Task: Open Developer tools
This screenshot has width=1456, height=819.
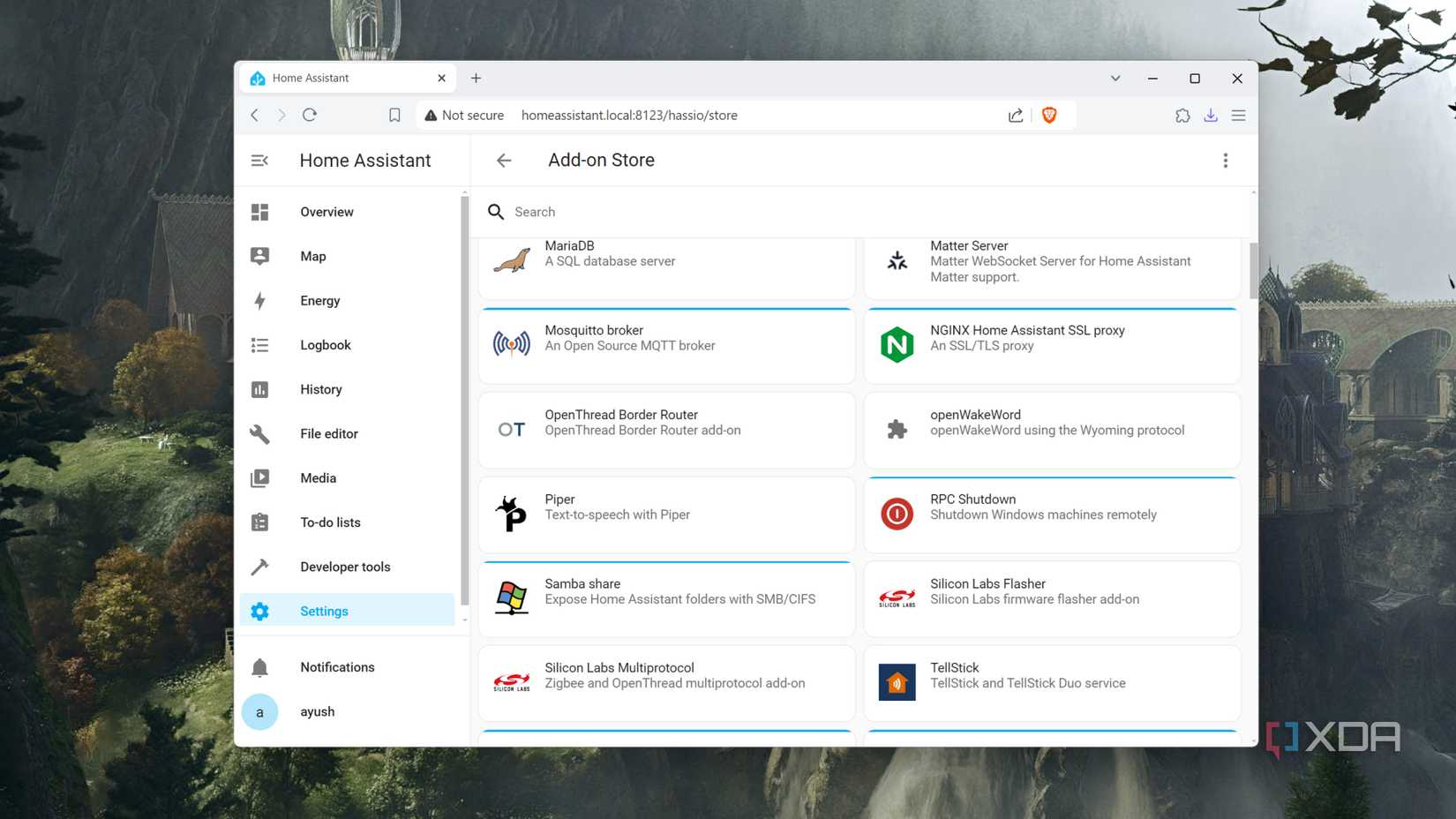Action: click(344, 567)
